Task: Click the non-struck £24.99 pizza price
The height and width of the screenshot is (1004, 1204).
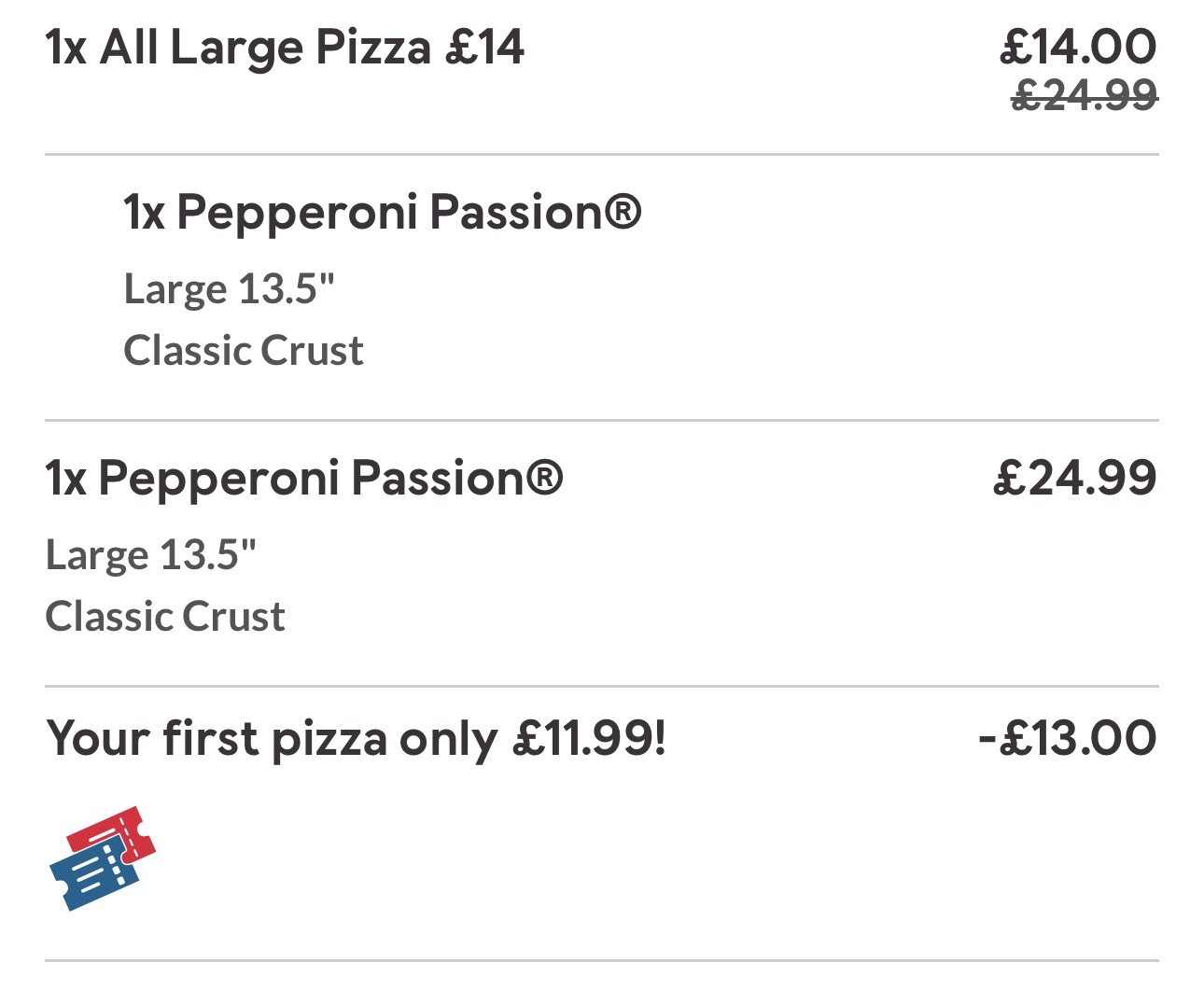Action: pos(1074,478)
